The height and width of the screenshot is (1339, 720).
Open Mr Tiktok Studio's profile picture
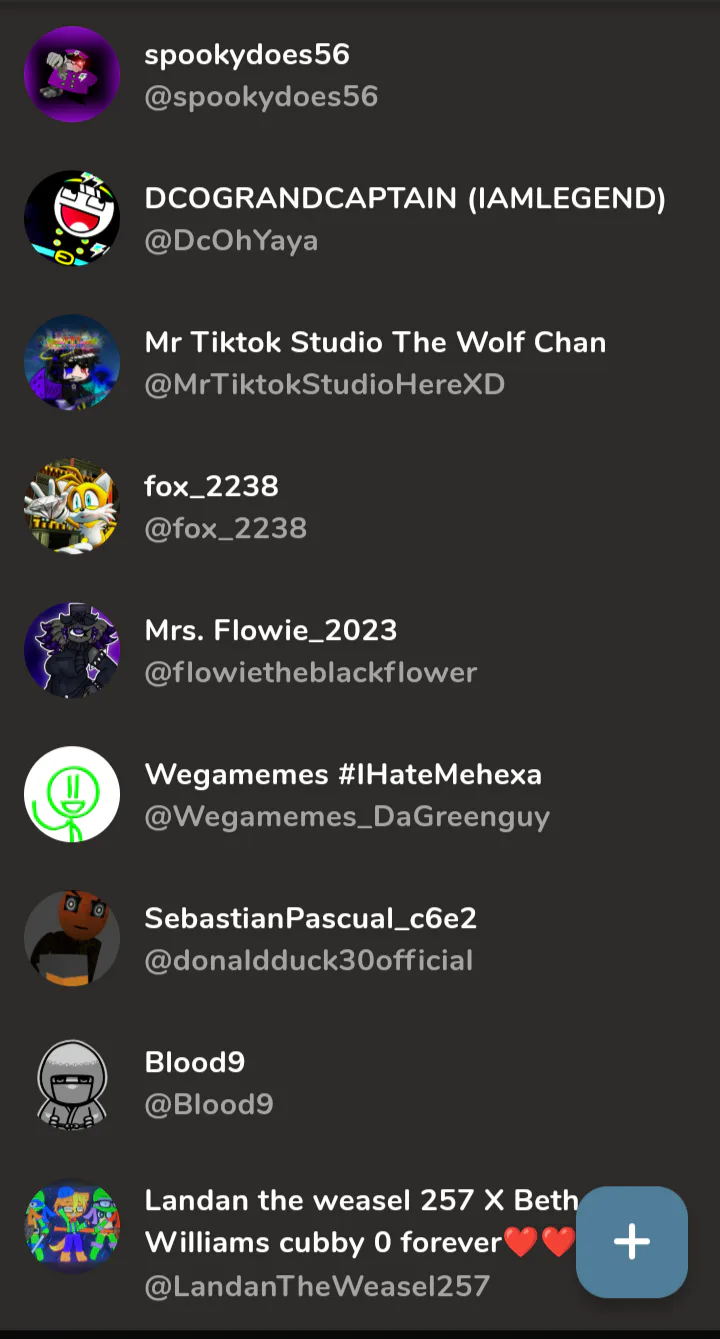click(x=72, y=362)
